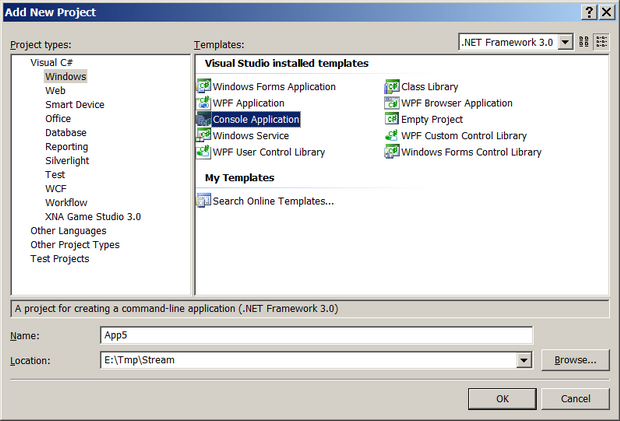Click the Cancel button
Viewport: 620px width, 421px height.
[575, 398]
